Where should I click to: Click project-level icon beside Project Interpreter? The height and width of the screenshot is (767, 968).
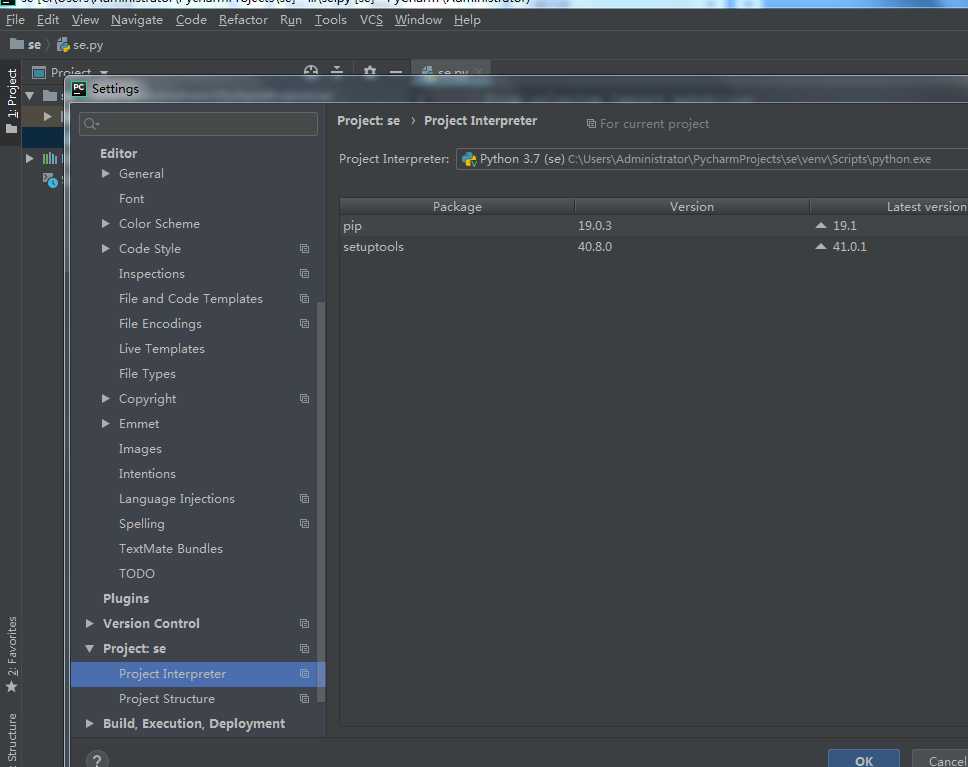(304, 674)
